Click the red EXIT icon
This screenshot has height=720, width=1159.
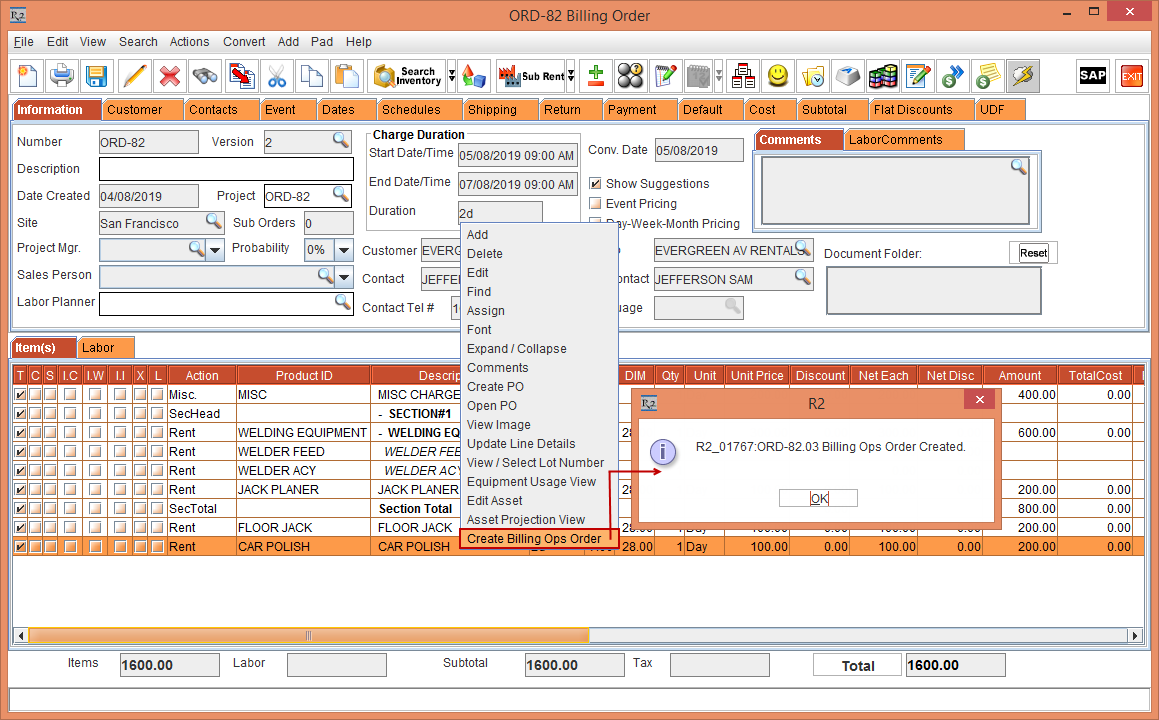[1131, 76]
